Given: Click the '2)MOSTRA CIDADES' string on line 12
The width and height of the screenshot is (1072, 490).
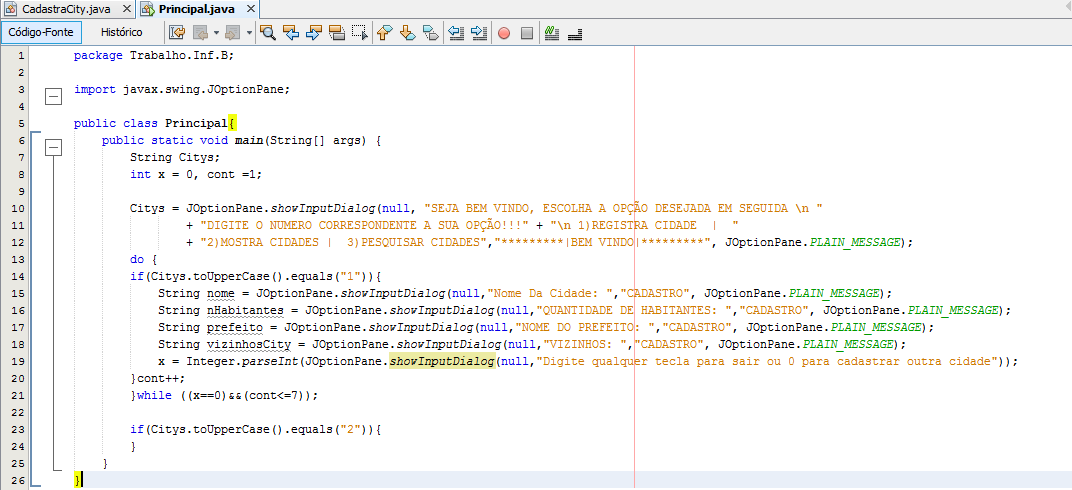Looking at the screenshot, I should coord(345,243).
